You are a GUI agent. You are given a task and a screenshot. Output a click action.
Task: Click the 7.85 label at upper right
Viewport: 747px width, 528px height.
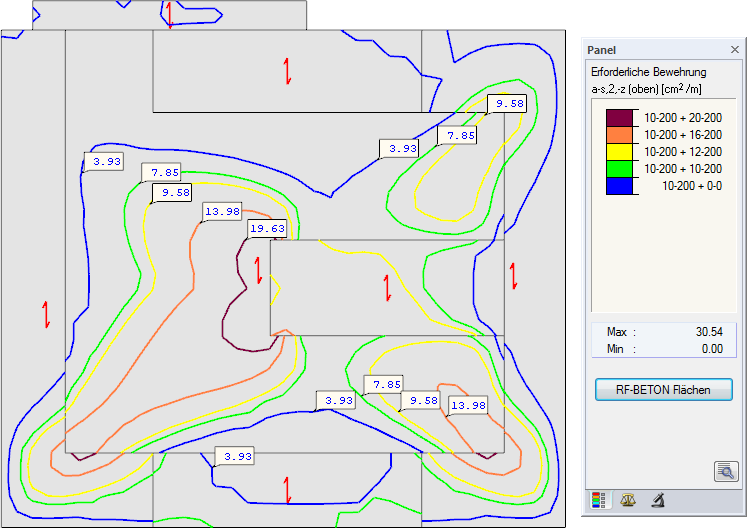pyautogui.click(x=457, y=135)
